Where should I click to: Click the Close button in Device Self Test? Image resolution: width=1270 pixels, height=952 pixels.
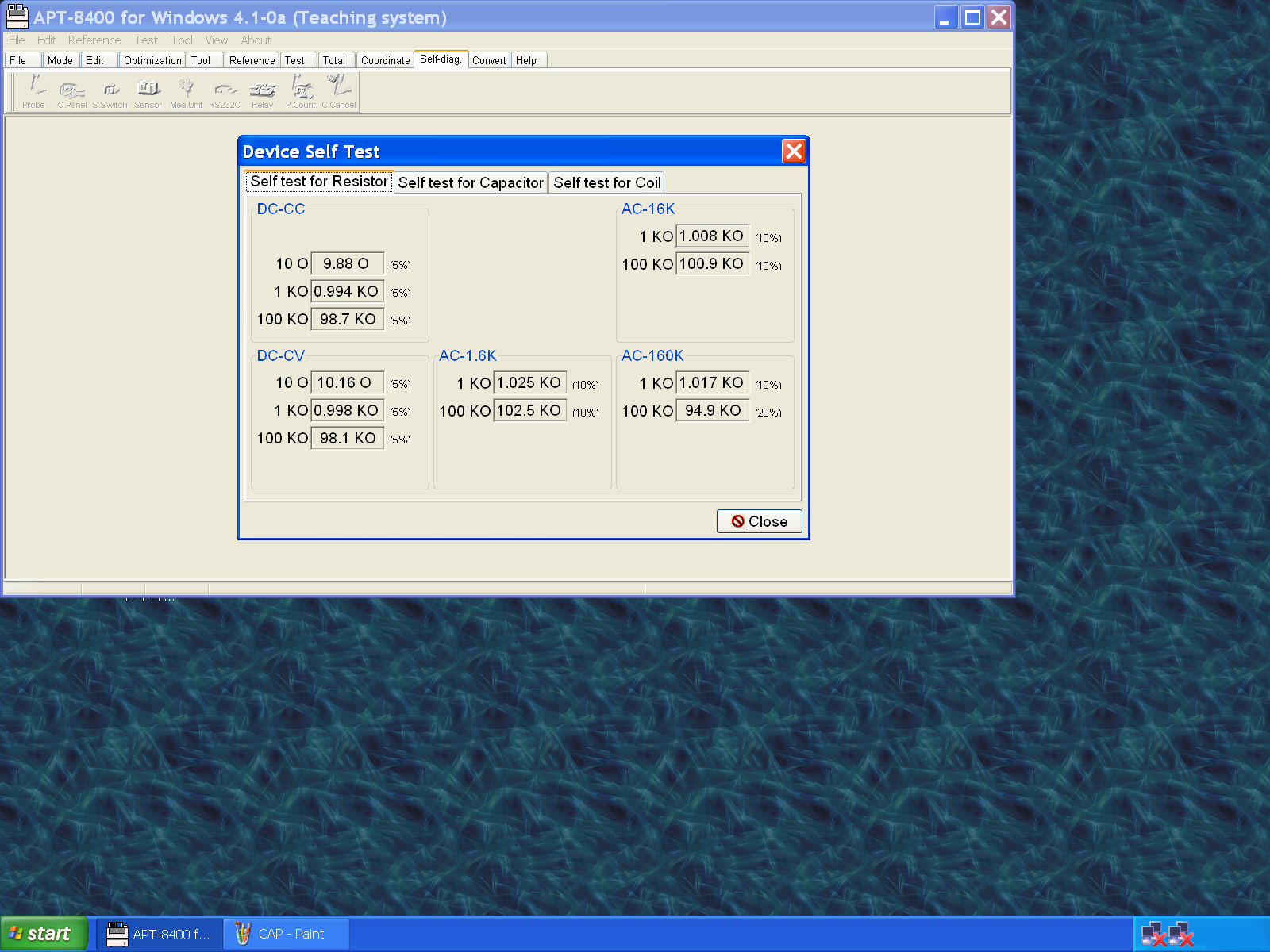click(760, 521)
